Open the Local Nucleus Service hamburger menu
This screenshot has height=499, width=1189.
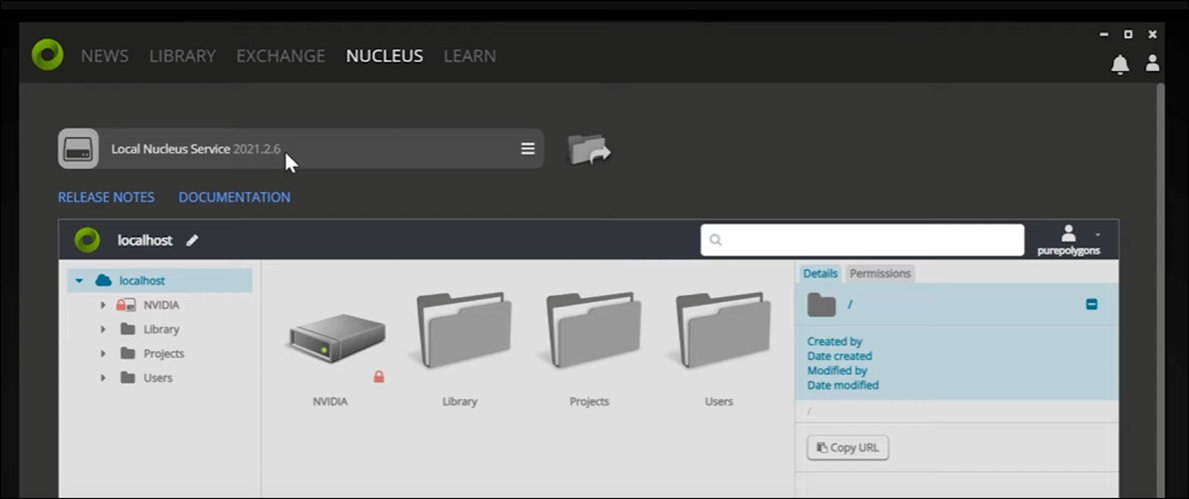[x=528, y=149]
